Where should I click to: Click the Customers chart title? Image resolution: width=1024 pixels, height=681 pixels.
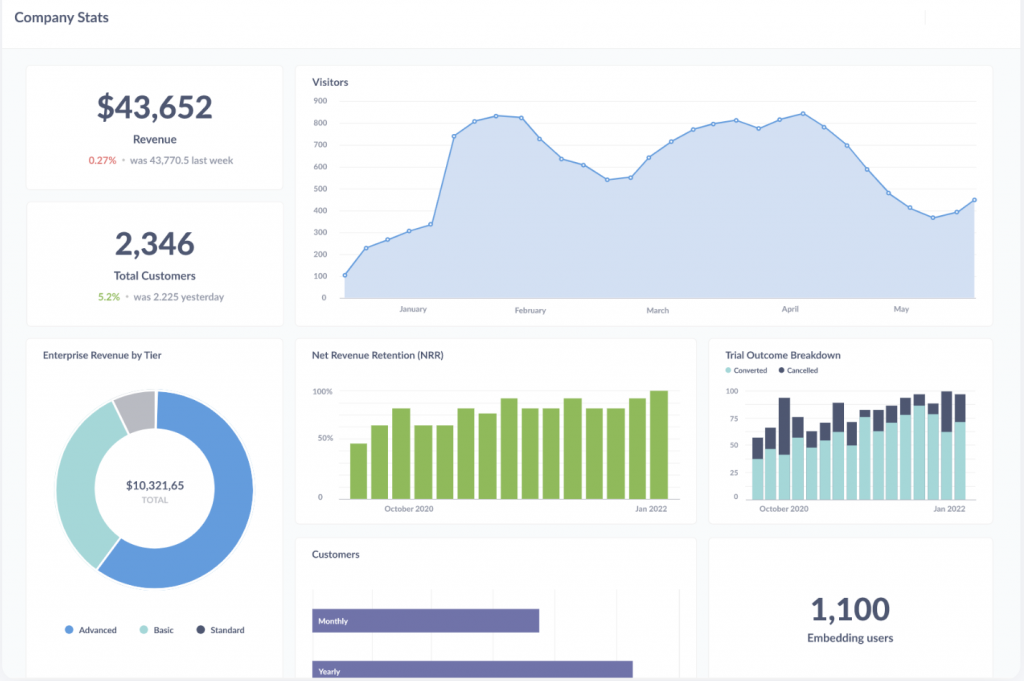(x=336, y=554)
